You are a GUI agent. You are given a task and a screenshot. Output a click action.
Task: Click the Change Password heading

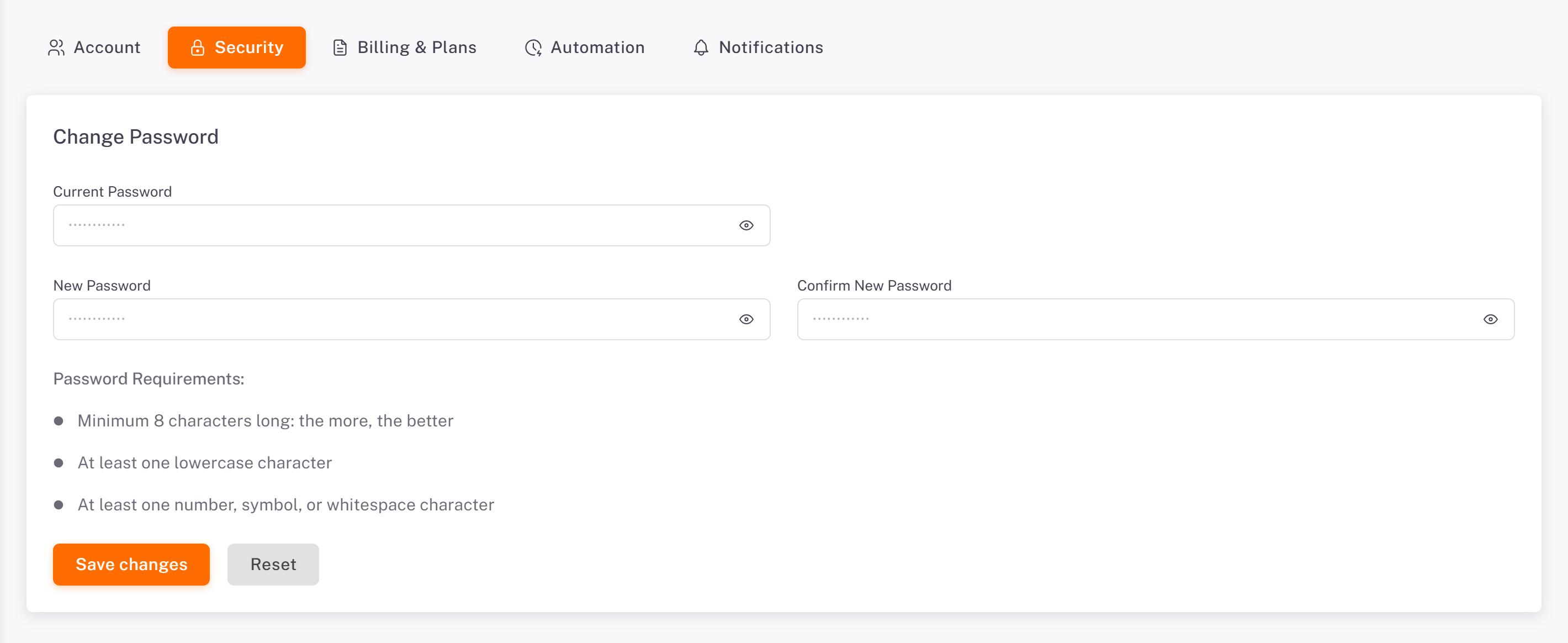136,137
